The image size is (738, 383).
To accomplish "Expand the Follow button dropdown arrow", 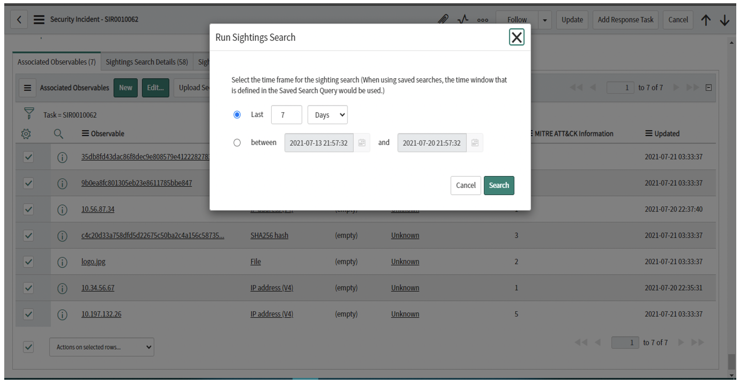I will click(x=545, y=20).
